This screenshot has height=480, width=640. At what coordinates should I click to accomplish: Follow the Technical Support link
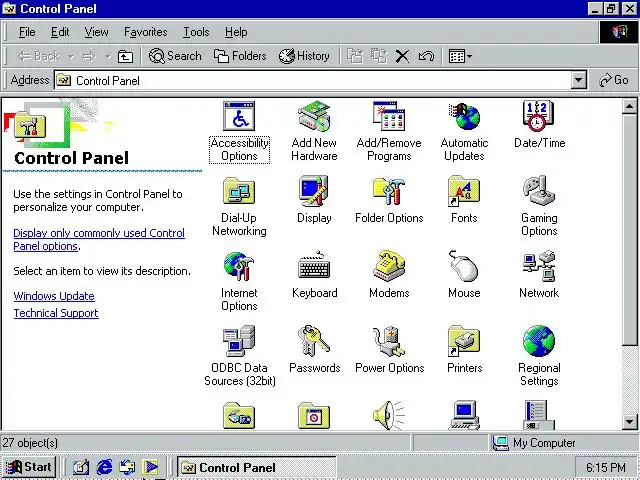[56, 313]
